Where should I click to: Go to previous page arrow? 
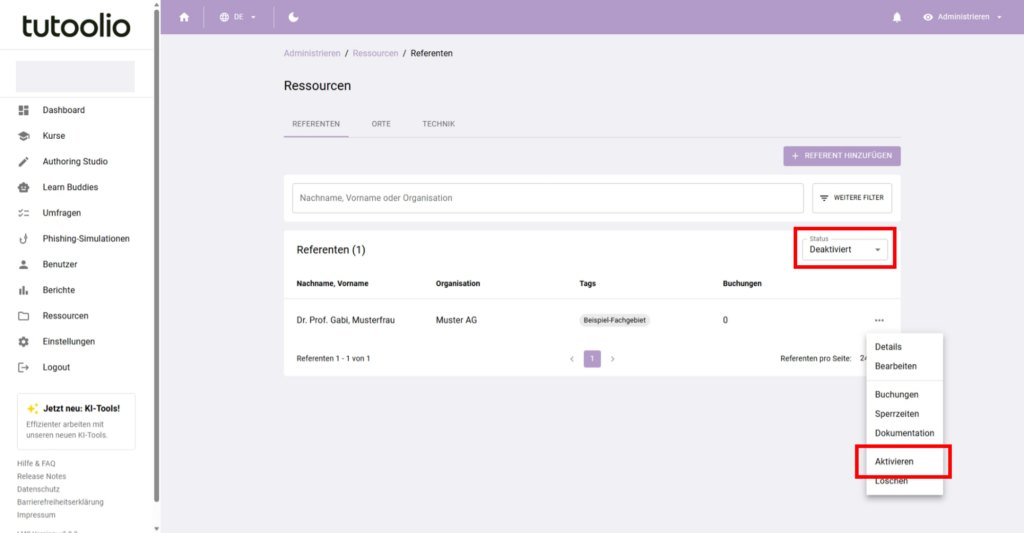[x=572, y=359]
